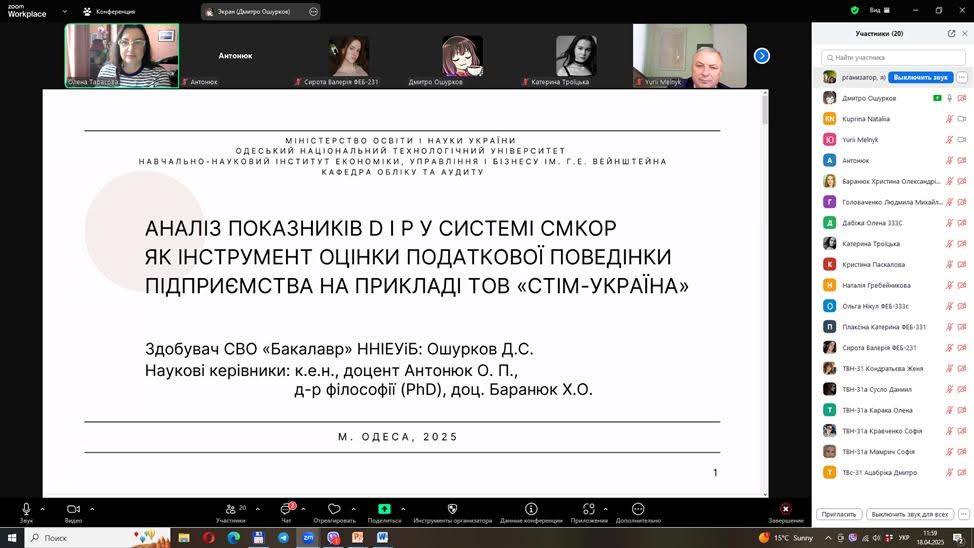Viewport: 974px width, 548px height.
Task: Click green screen-share indicator for Дмитро Ошурков
Action: pos(937,98)
